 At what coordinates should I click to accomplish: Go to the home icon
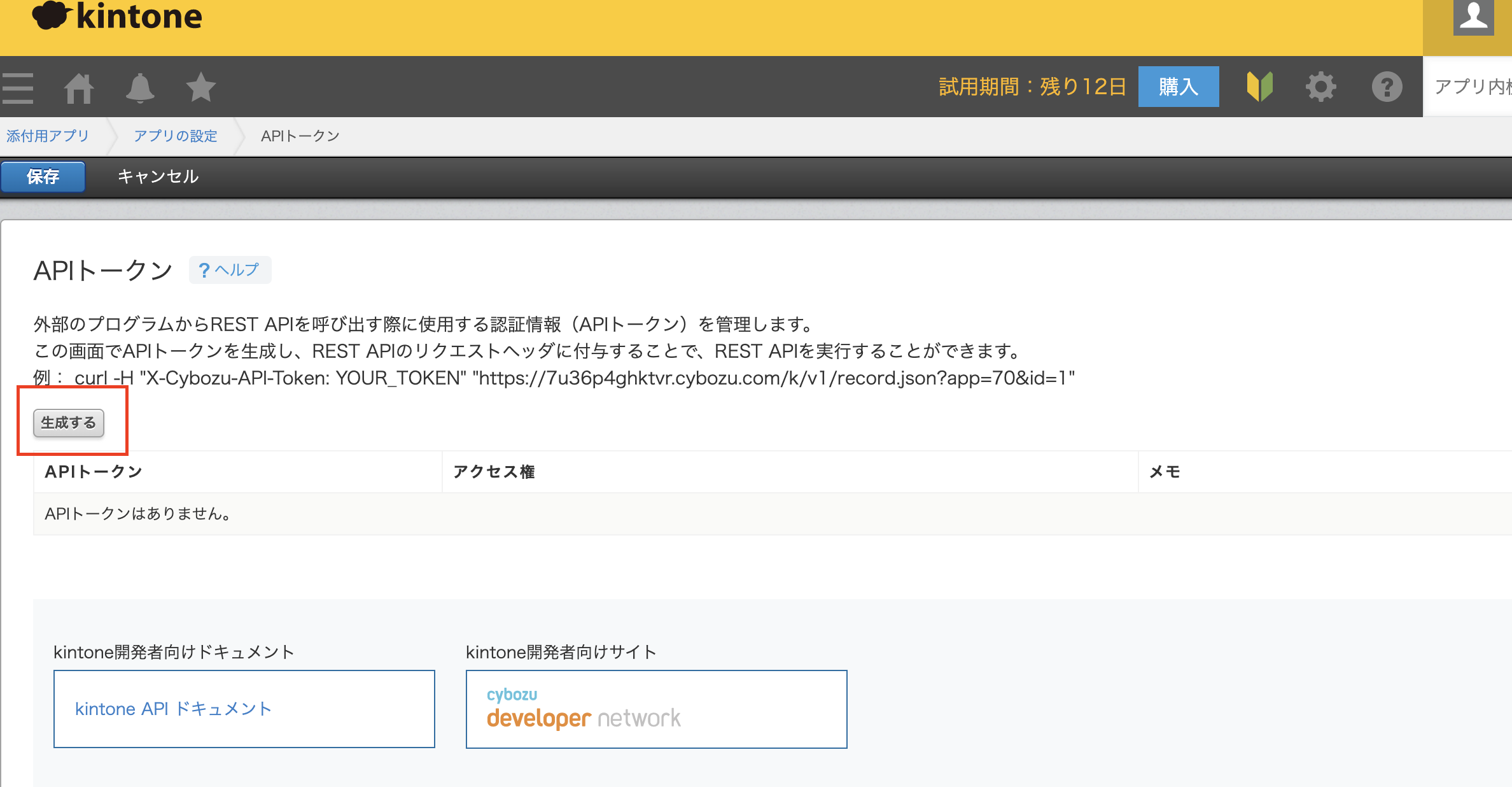point(79,88)
